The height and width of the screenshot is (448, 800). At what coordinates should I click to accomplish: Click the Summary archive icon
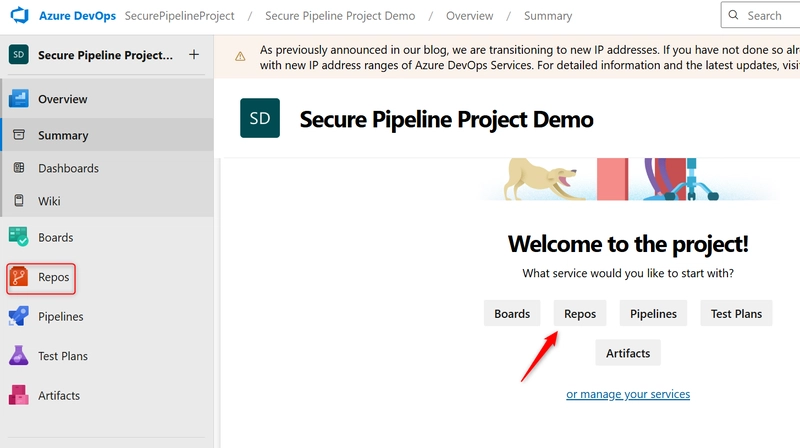[19, 135]
